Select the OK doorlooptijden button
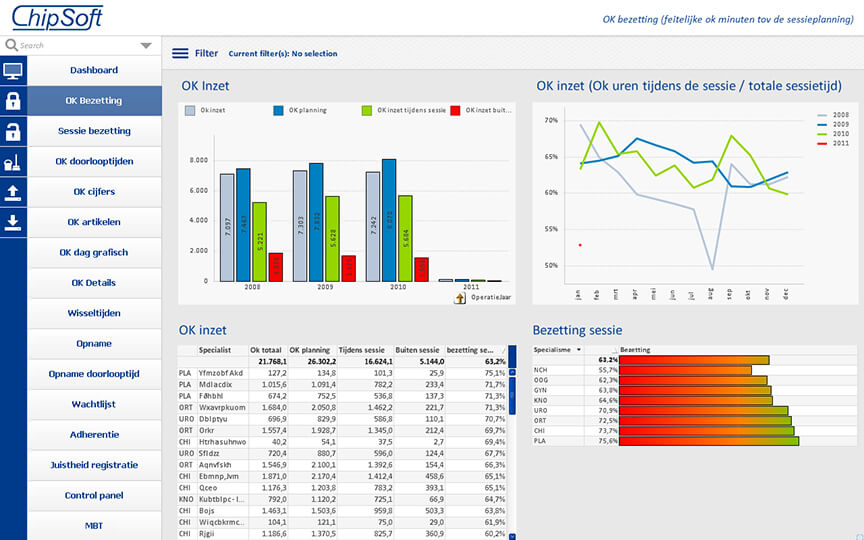864x540 pixels. click(94, 161)
